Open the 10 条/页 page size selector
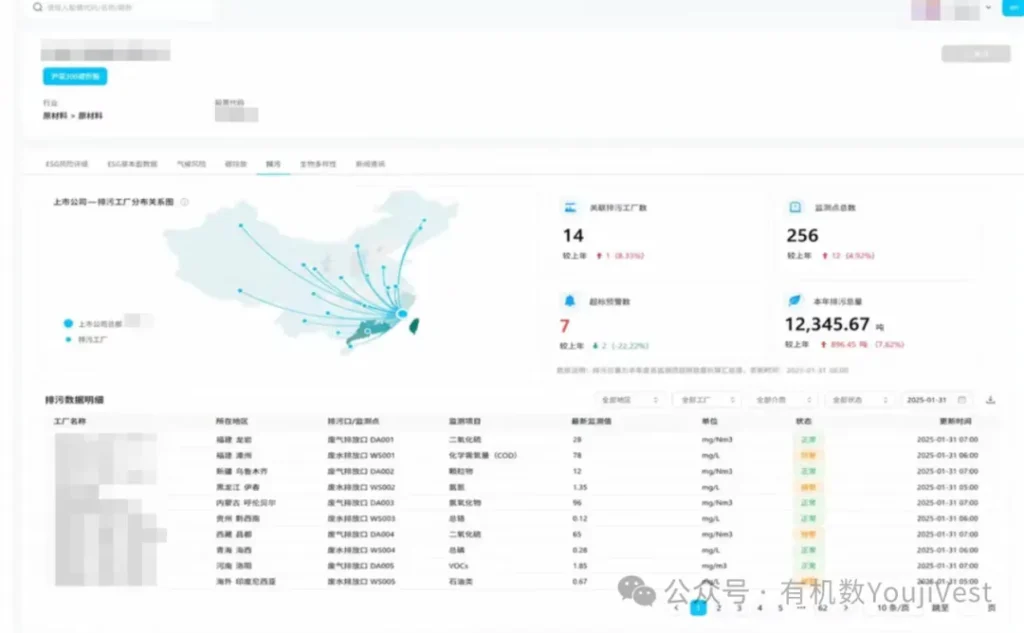The width and height of the screenshot is (1024, 633). (x=893, y=608)
